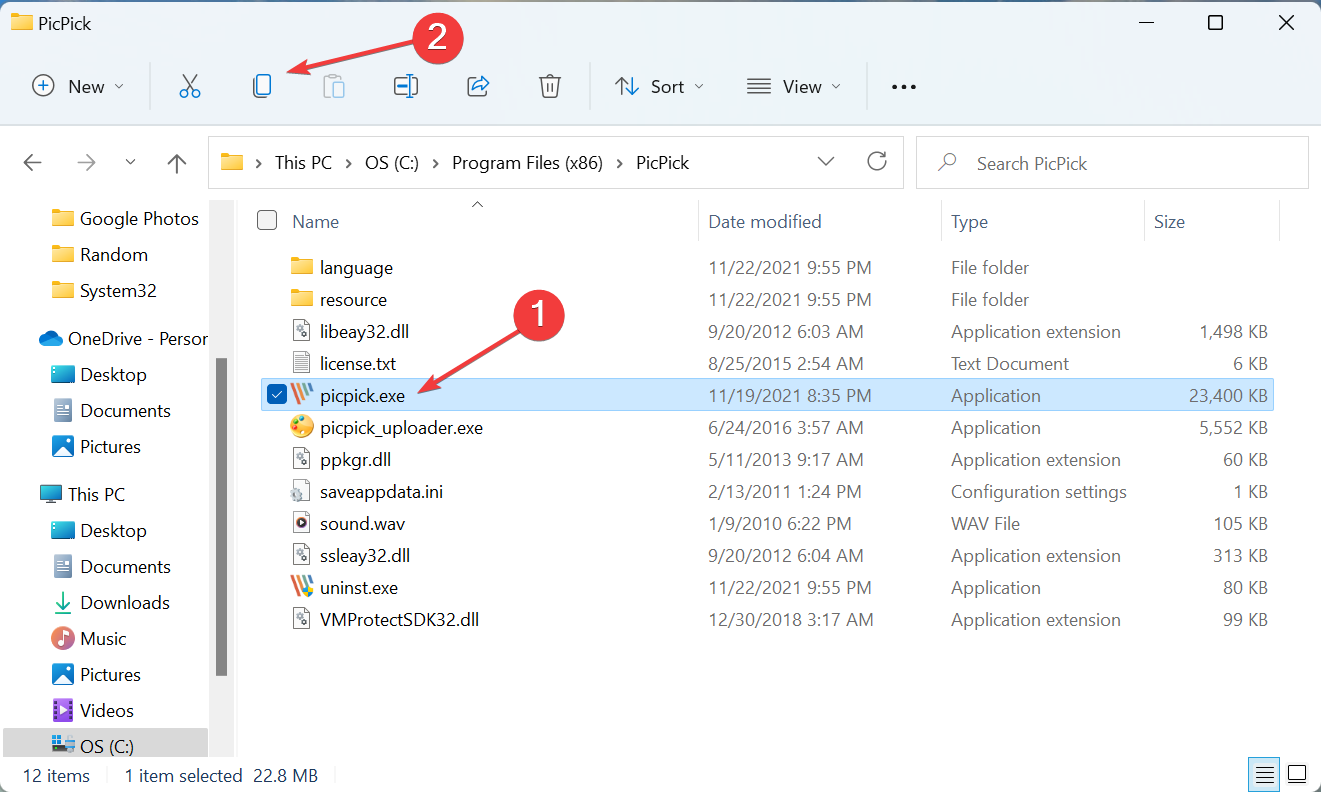Select OneDrive - Personal in sidebar
This screenshot has width=1321, height=792.
pyautogui.click(x=124, y=339)
